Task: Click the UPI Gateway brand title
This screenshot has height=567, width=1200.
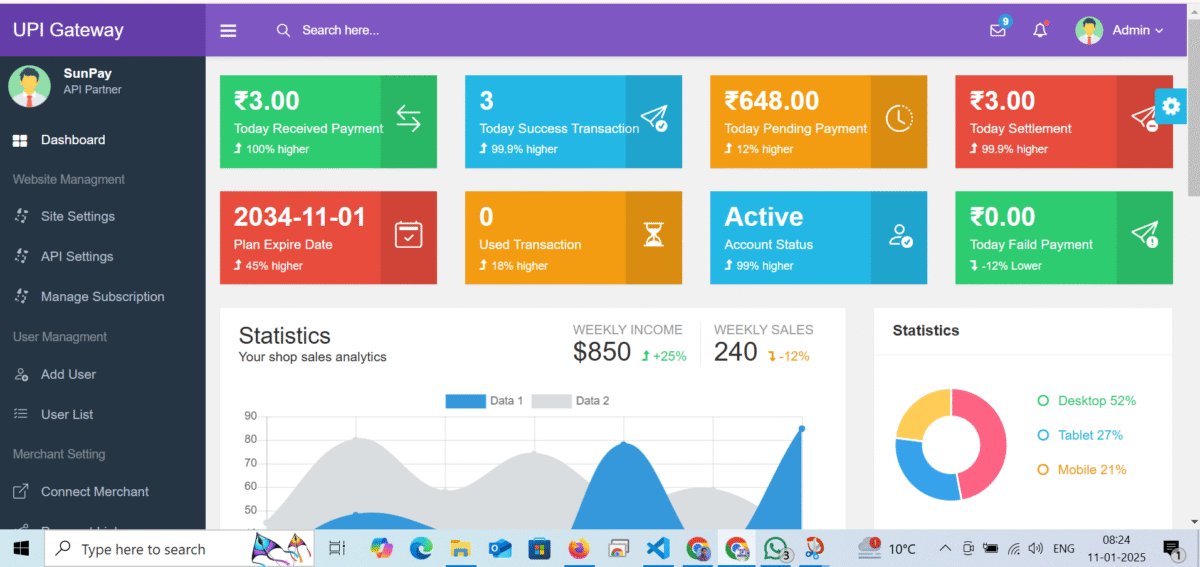Action: (x=68, y=30)
